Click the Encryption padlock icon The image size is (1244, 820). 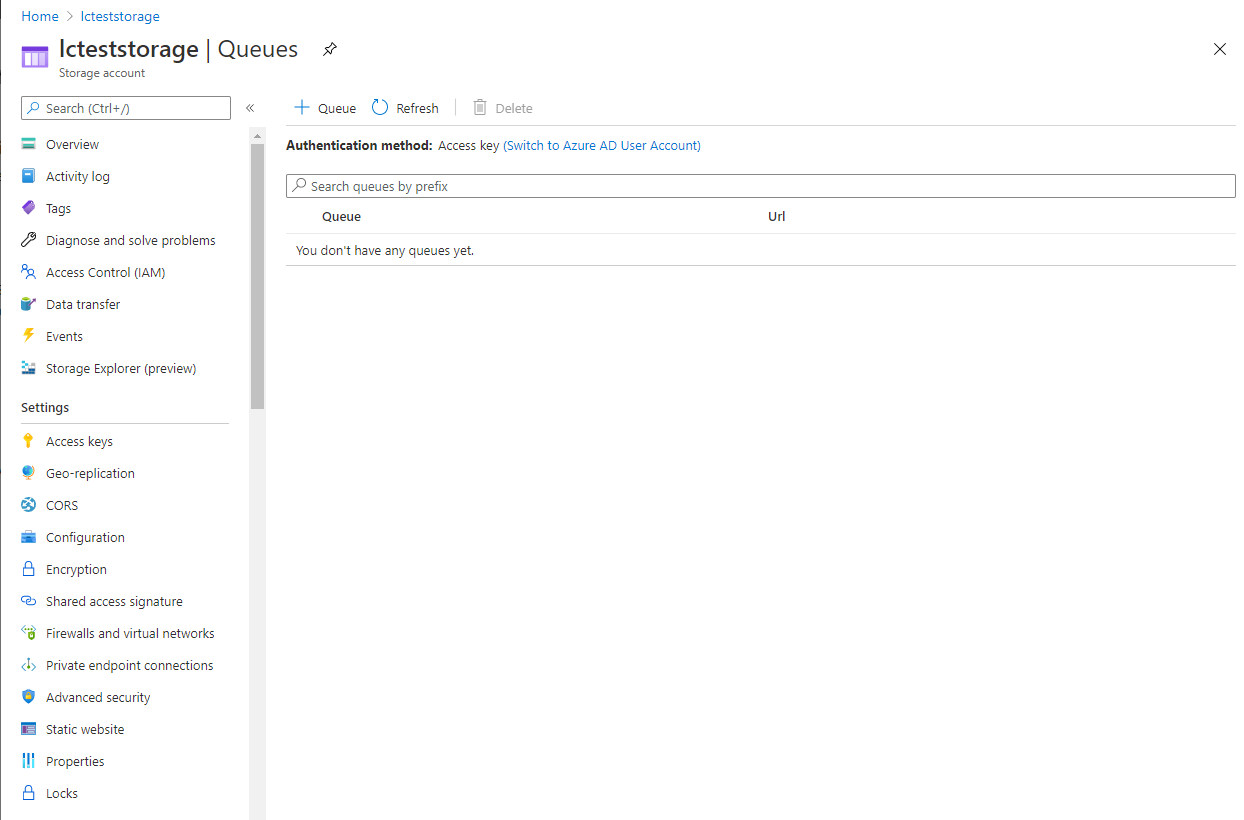click(x=28, y=569)
